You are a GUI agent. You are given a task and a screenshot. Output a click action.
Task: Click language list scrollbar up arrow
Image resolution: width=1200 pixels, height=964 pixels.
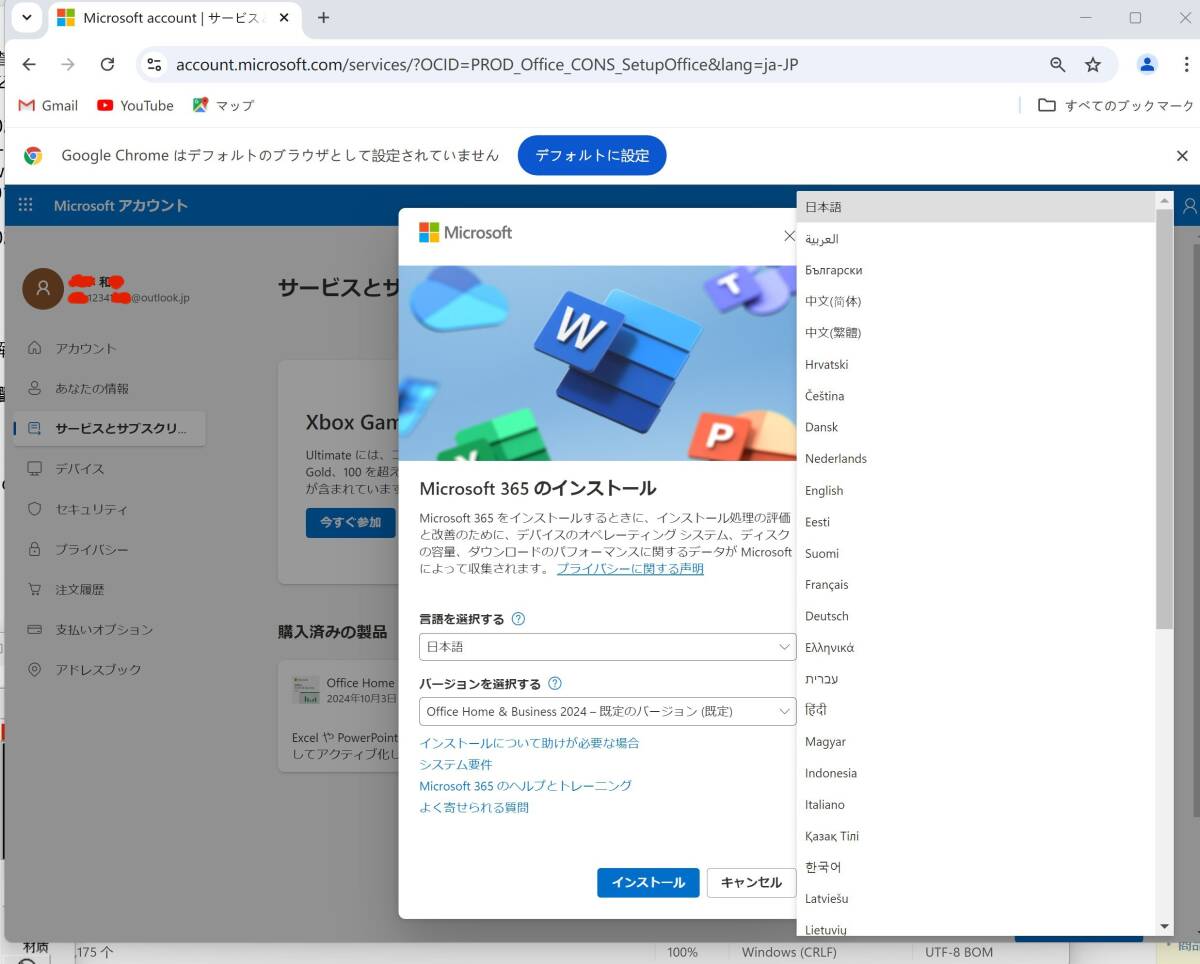tap(1164, 200)
